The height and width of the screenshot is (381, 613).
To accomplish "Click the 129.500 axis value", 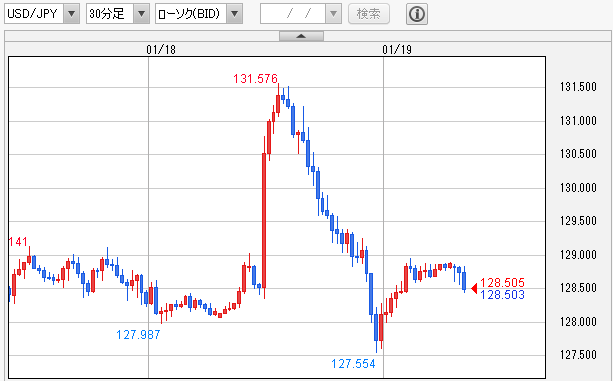I will (578, 221).
